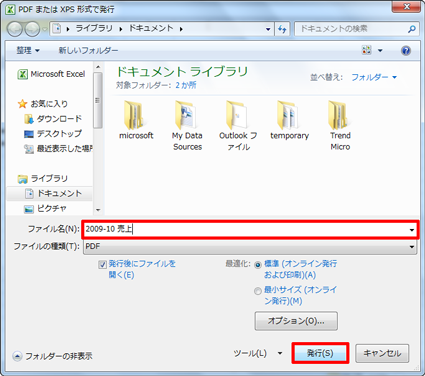Open the 整理 dropdown menu

pos(28,51)
